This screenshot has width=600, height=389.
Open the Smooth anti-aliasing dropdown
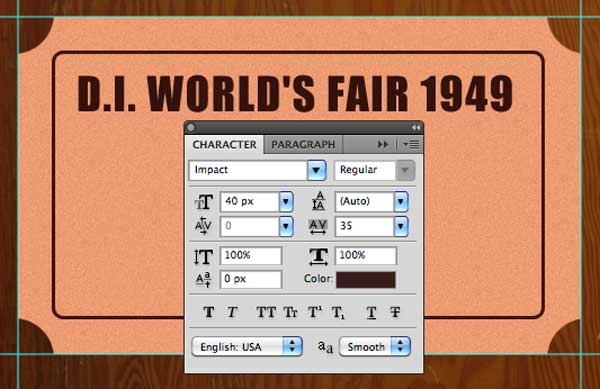[375, 347]
